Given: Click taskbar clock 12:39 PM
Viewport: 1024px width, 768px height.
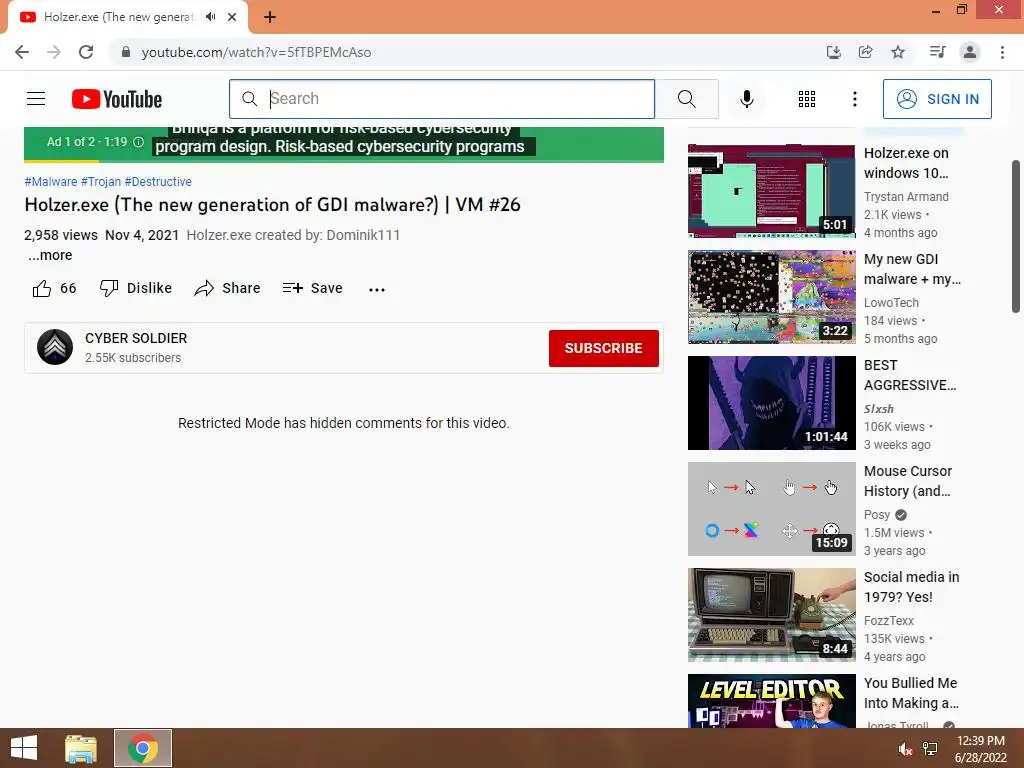Looking at the screenshot, I should point(980,741).
